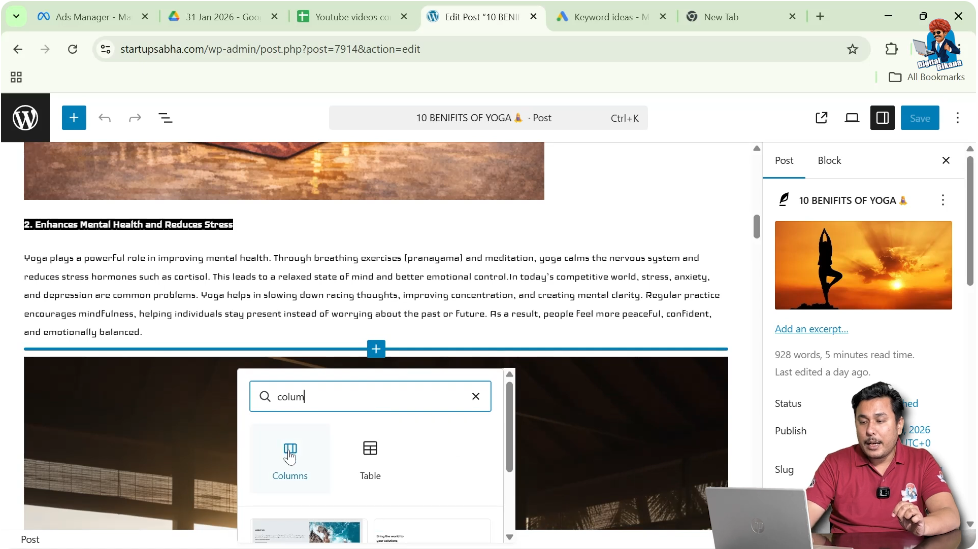
Task: Click the 928 words read time text
Action: tap(845, 354)
